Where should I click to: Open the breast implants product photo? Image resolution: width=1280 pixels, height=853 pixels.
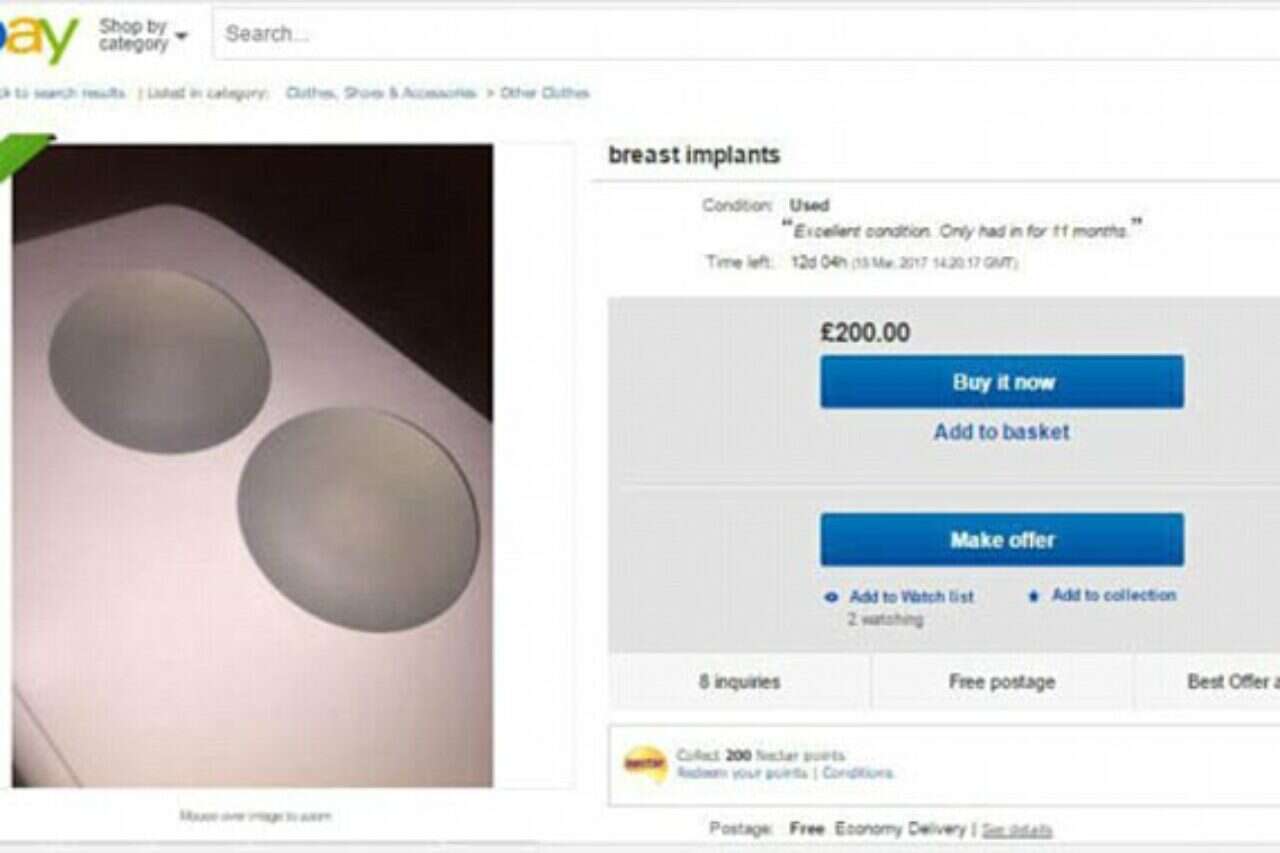tap(252, 465)
